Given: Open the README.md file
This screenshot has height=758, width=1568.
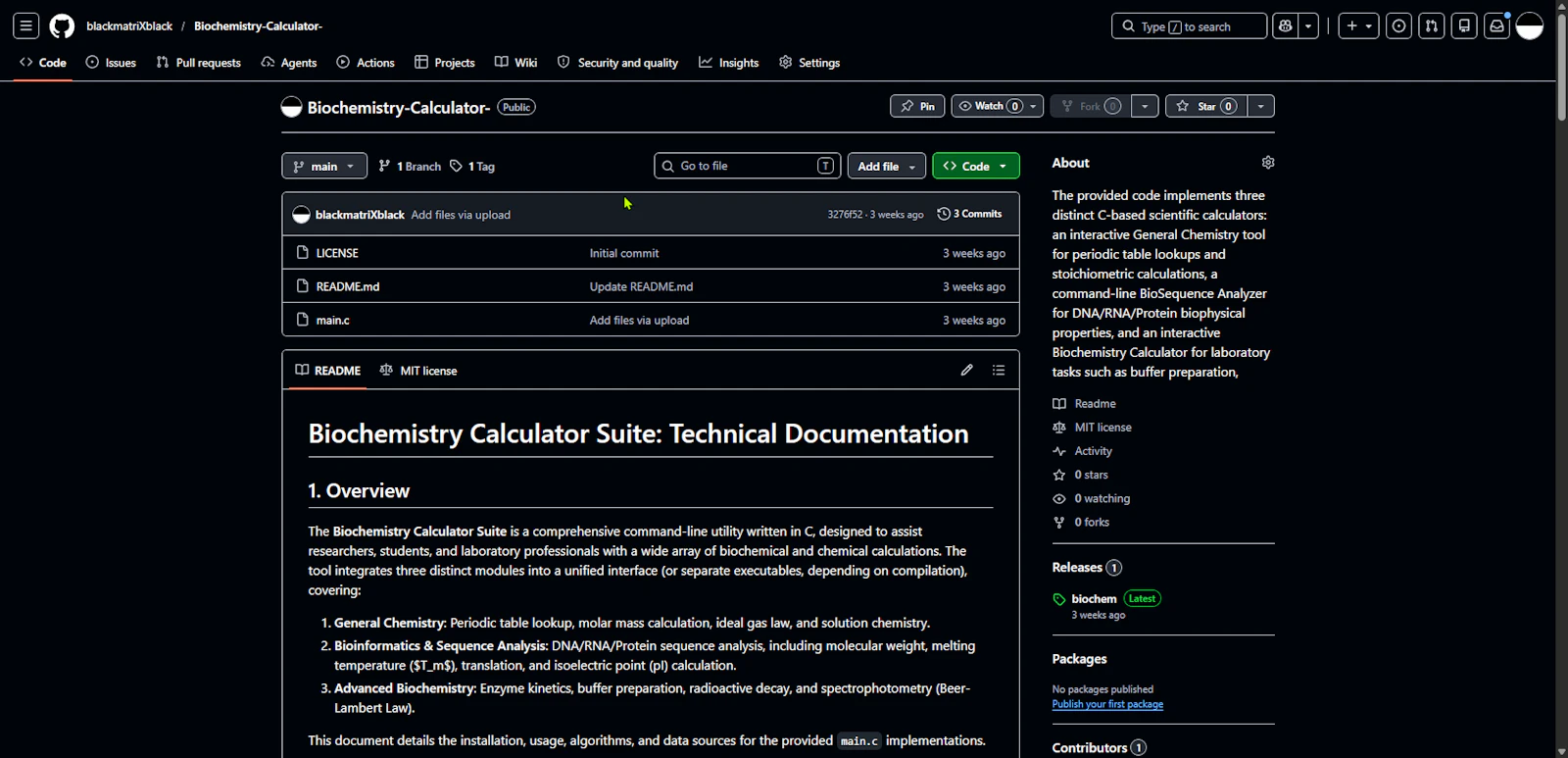Looking at the screenshot, I should (x=348, y=286).
